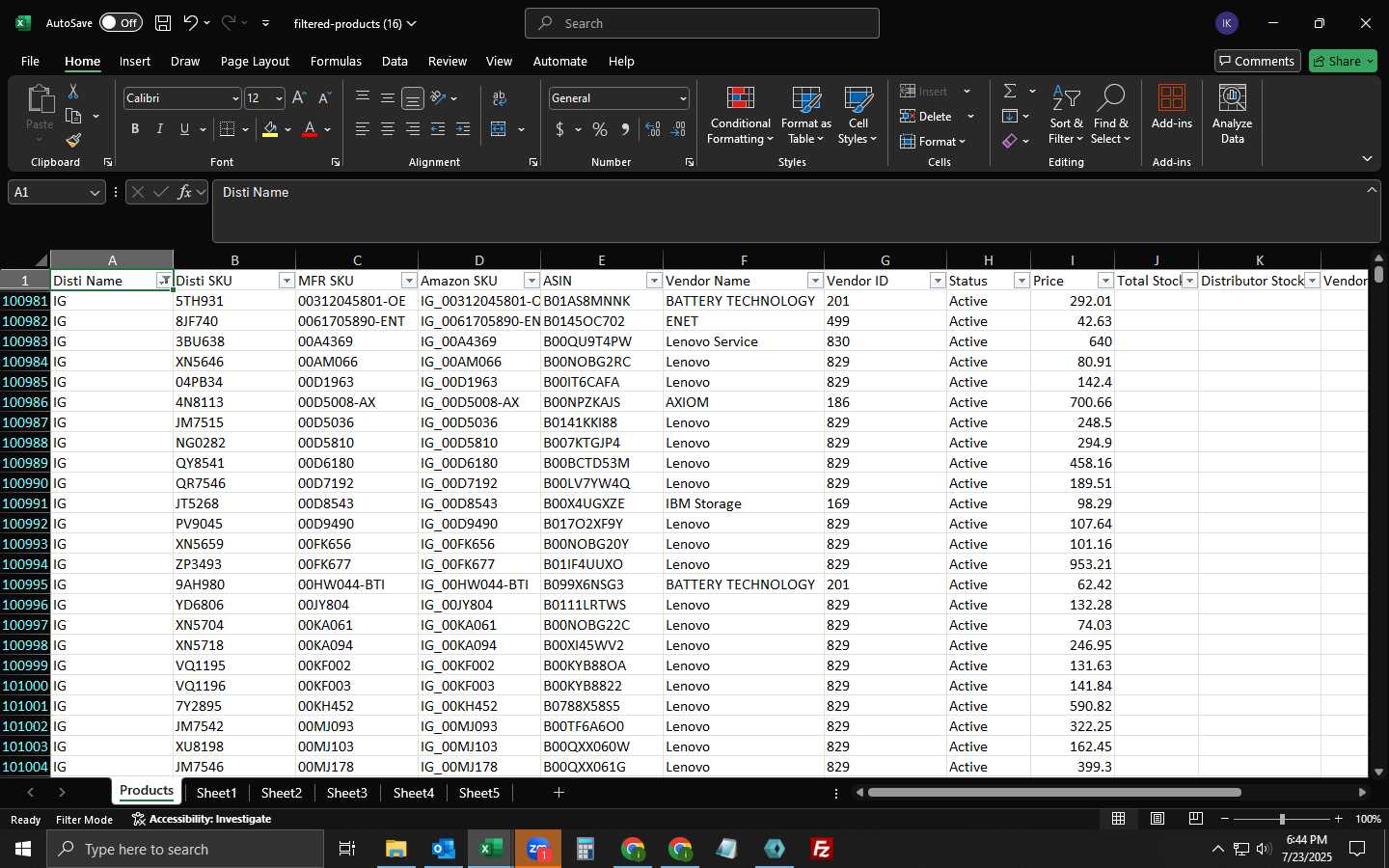Toggle Top Align for cell text
This screenshot has height=868, width=1389.
363,98
